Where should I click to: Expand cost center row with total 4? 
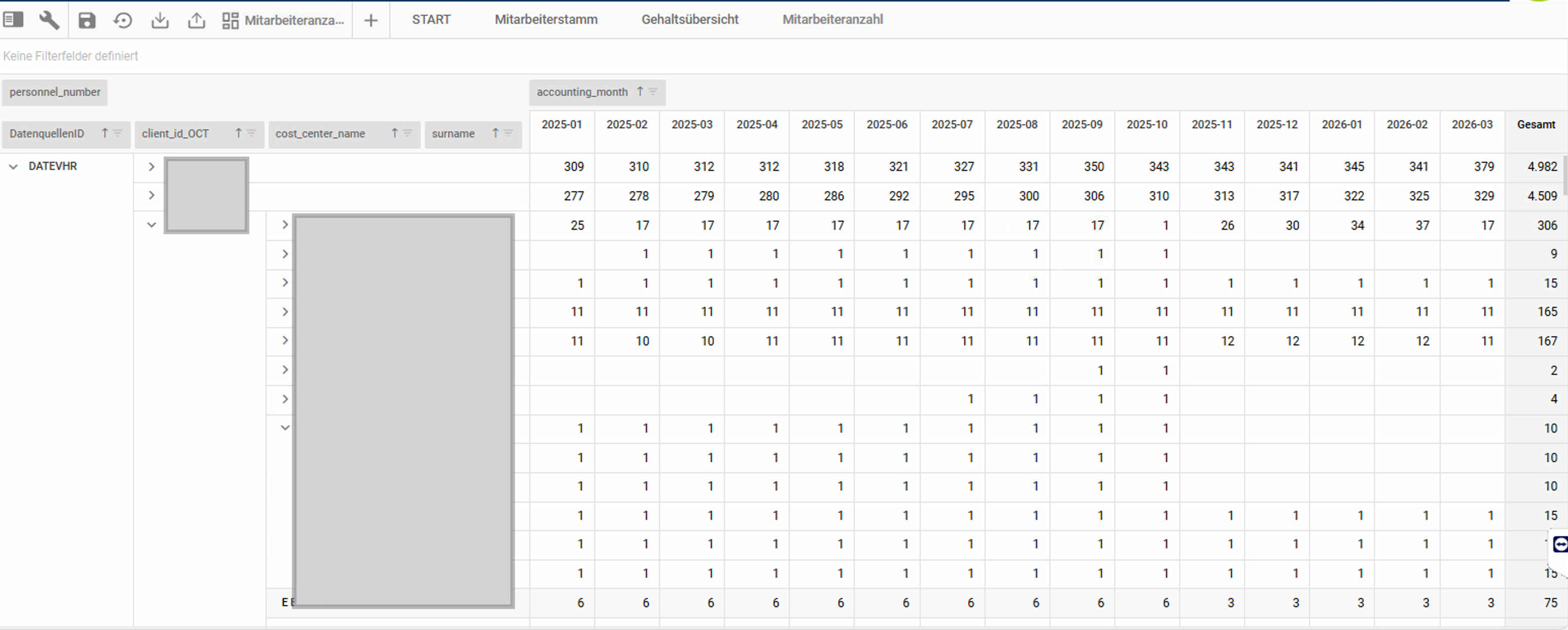pyautogui.click(x=285, y=399)
